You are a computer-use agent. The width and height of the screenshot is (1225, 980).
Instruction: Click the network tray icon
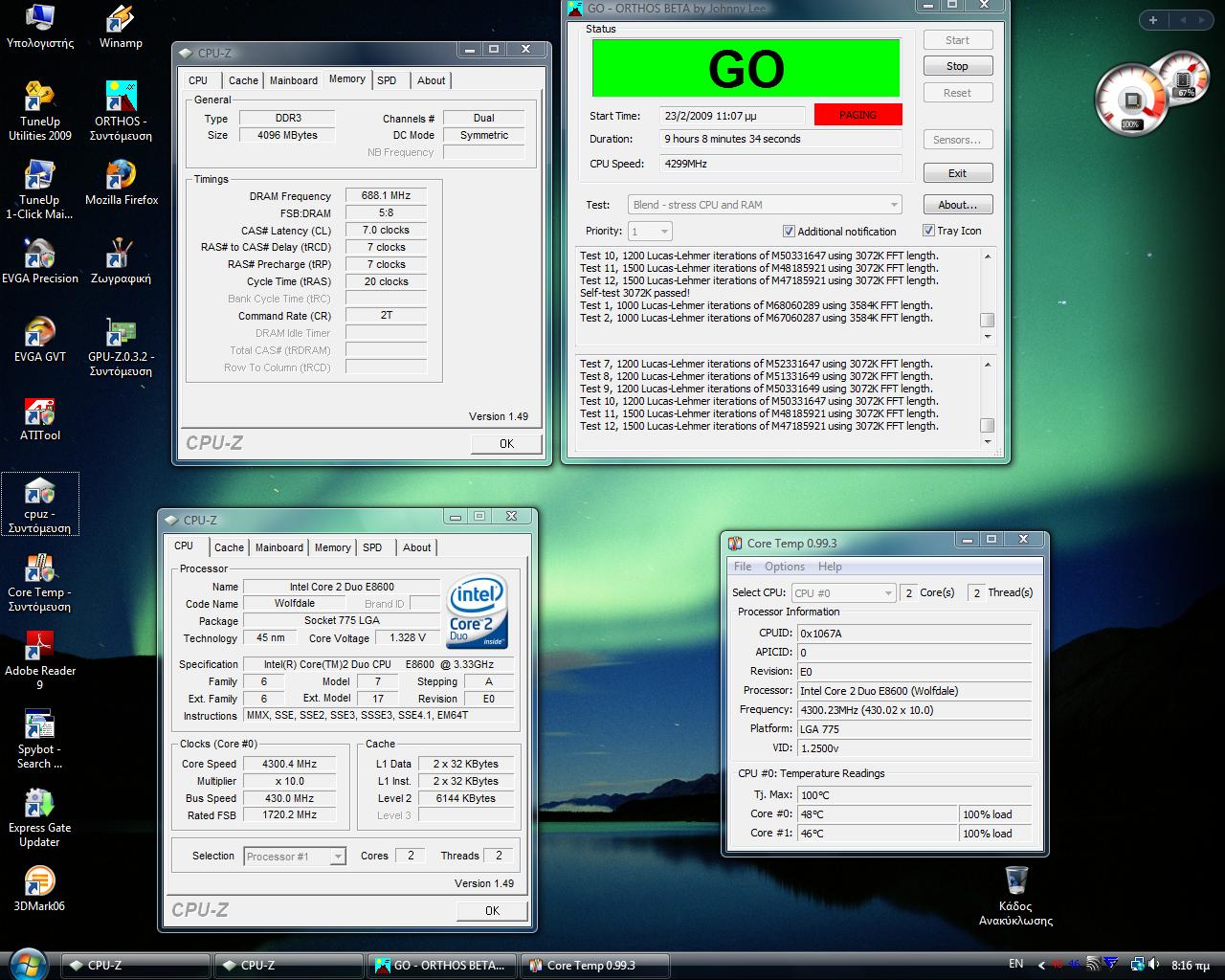point(1137,965)
